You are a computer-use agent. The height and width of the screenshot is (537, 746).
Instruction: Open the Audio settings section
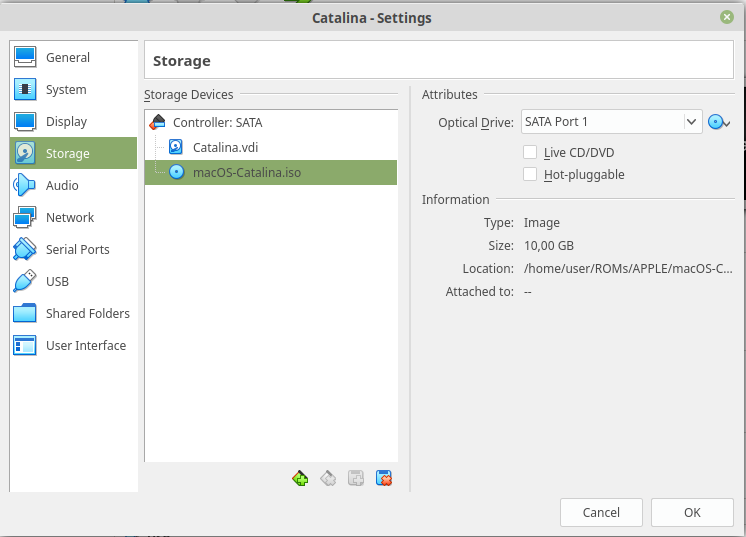click(x=62, y=186)
